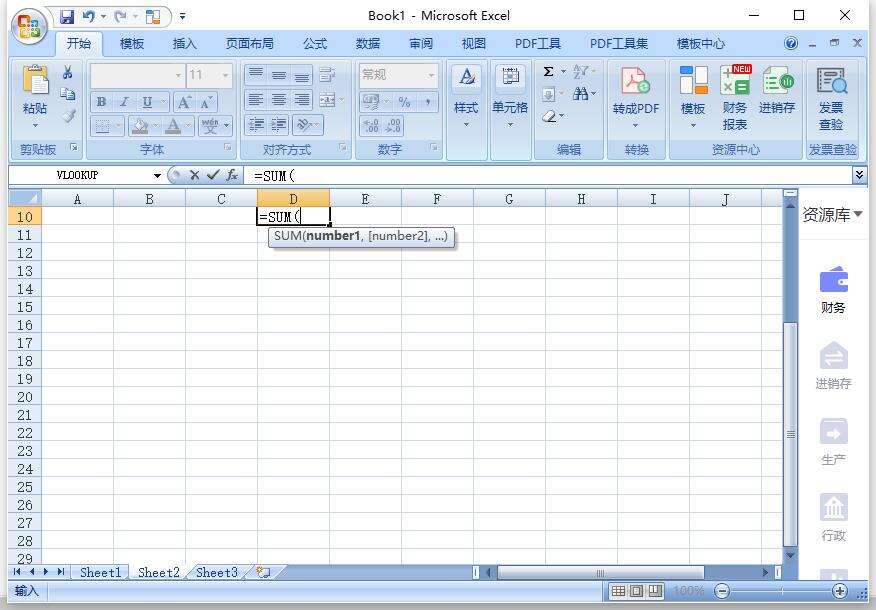Image resolution: width=876 pixels, height=610 pixels.
Task: Open Find and Select binoculars
Action: point(581,94)
